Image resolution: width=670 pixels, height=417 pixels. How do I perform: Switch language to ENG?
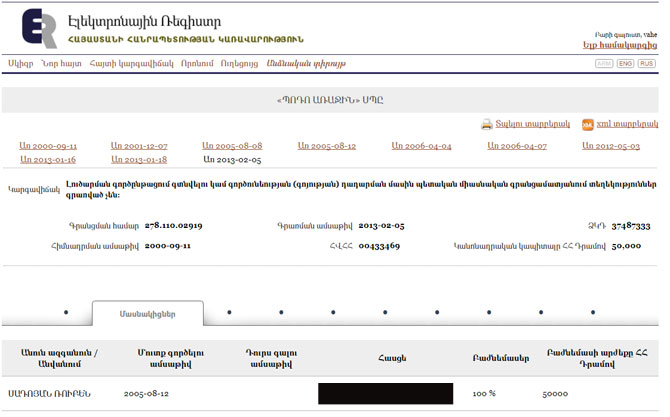coord(625,64)
